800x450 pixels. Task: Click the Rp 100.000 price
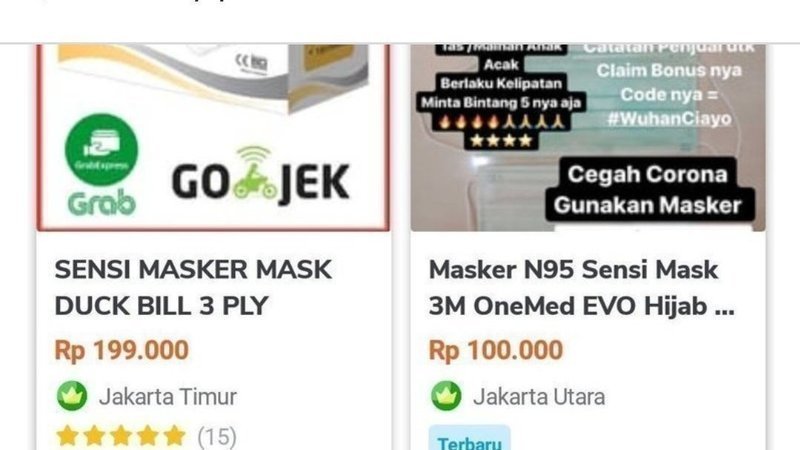pos(495,351)
